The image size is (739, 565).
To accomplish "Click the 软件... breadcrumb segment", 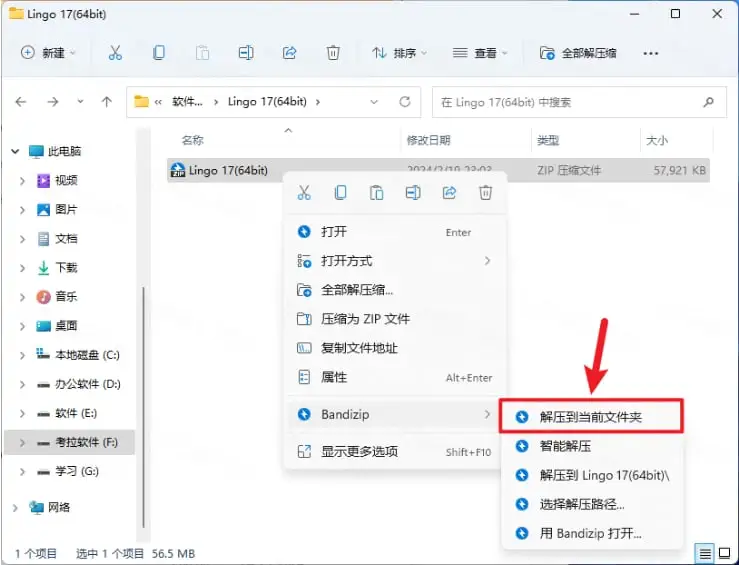I will point(187,102).
